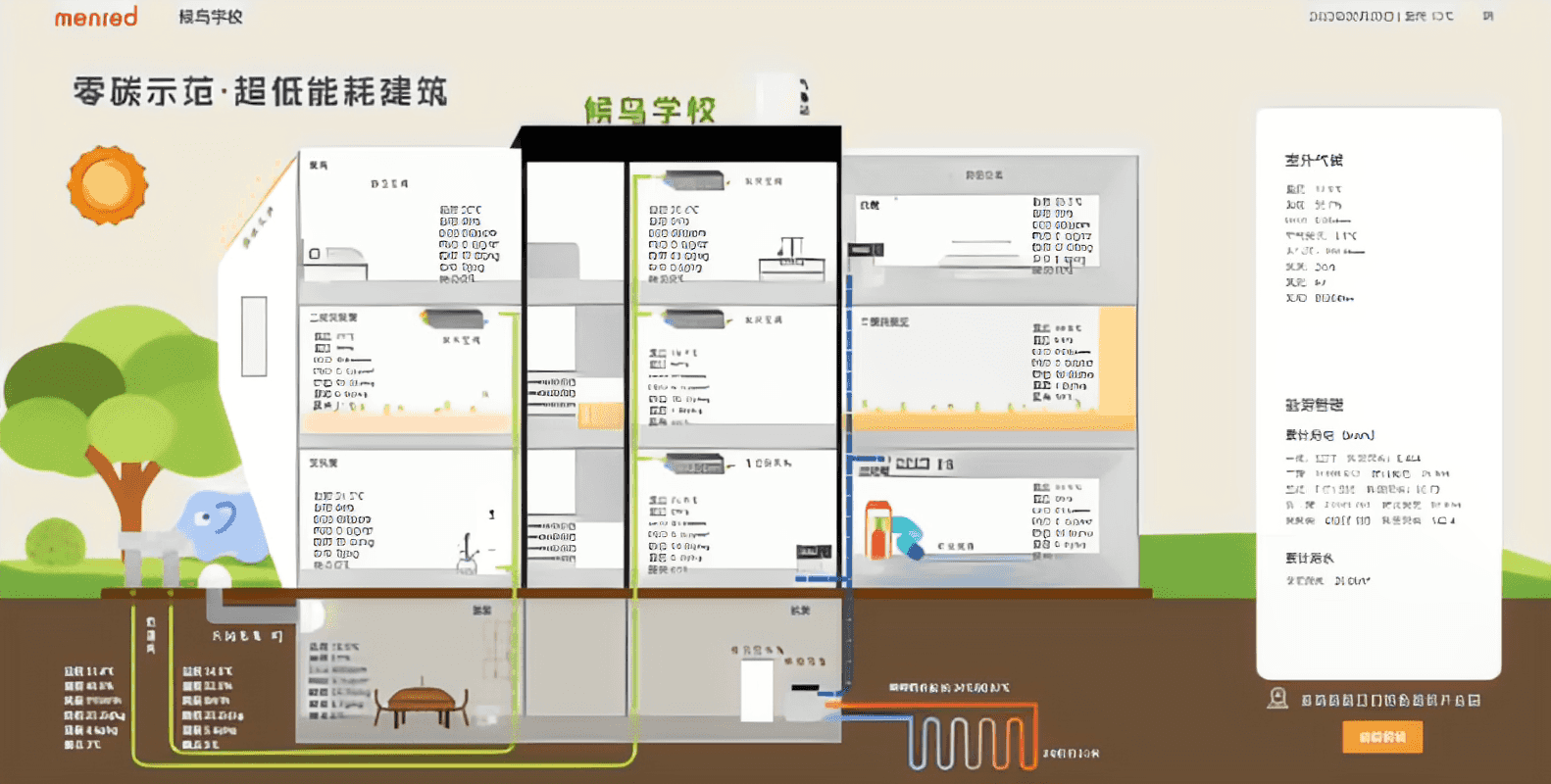Click the white cabinet in the basement right room
This screenshot has height=784, width=1551.
pyautogui.click(x=757, y=691)
